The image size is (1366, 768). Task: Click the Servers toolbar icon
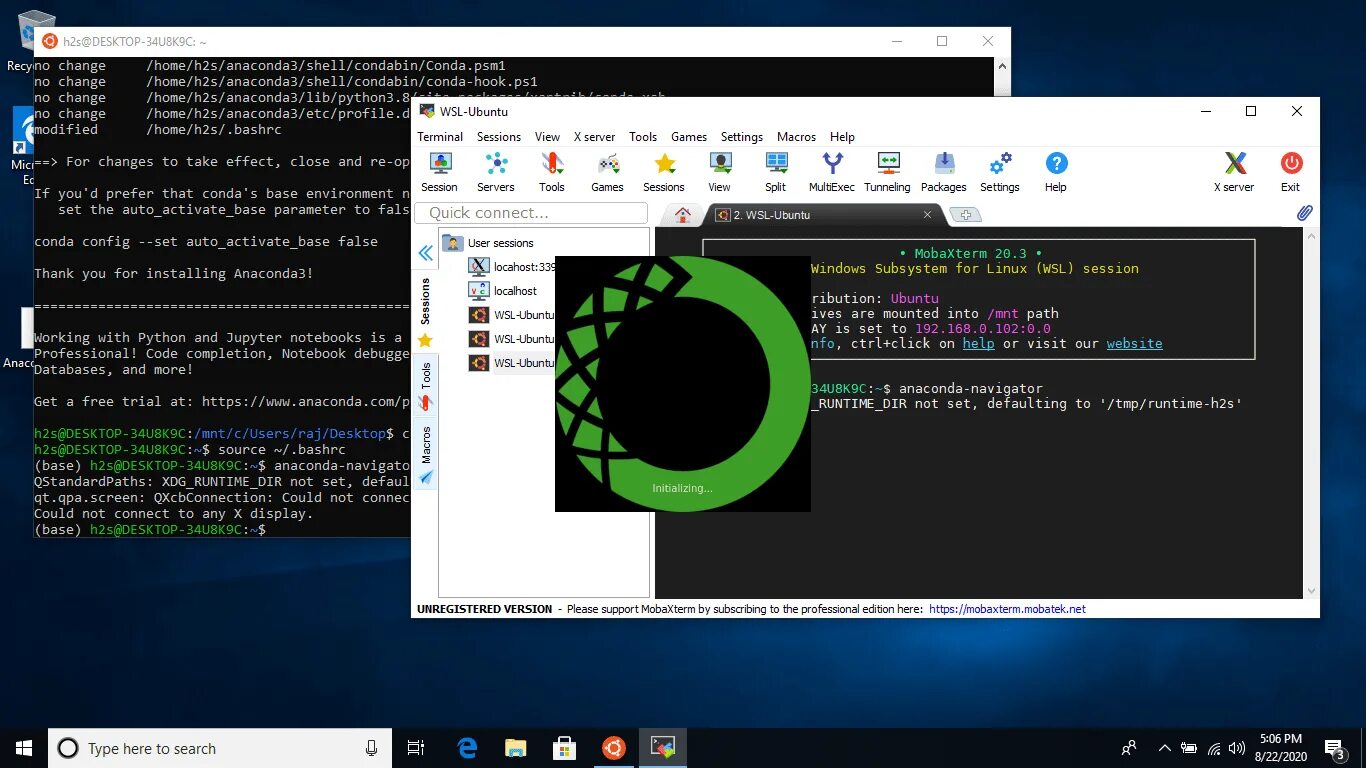(496, 172)
